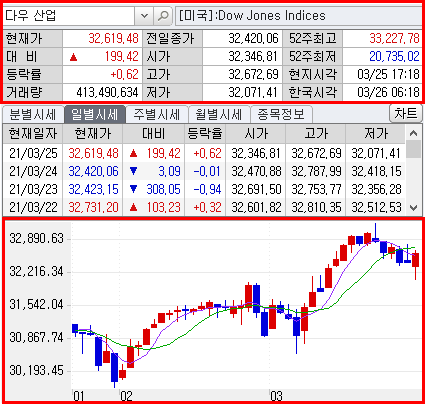Click the 대비 column header
This screenshot has height=404, width=425.
pyautogui.click(x=154, y=134)
